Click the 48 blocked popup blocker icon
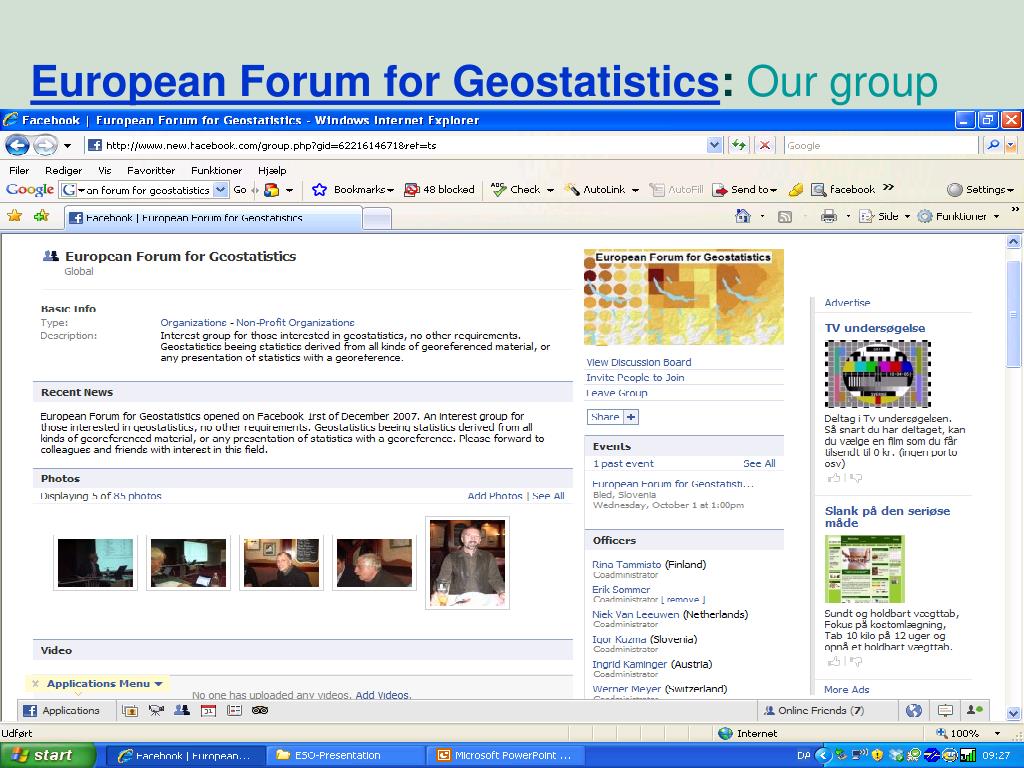Viewport: 1024px width, 768px height. [x=411, y=189]
